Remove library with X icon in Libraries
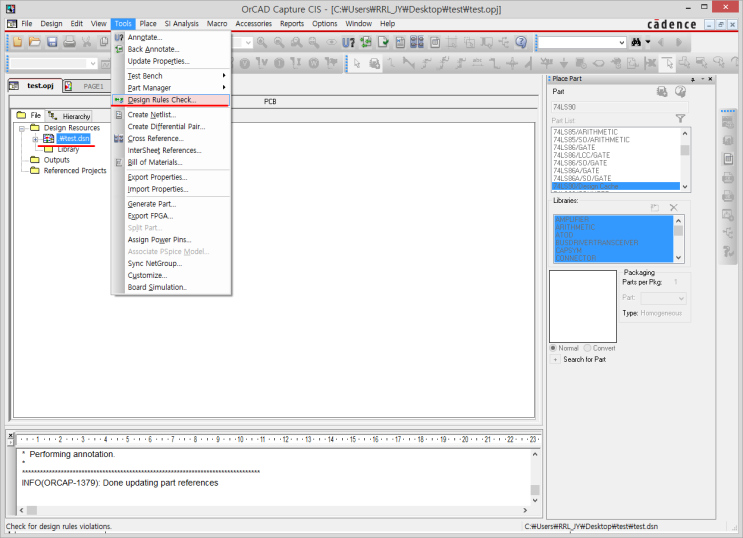The width and height of the screenshot is (743, 538). point(673,208)
